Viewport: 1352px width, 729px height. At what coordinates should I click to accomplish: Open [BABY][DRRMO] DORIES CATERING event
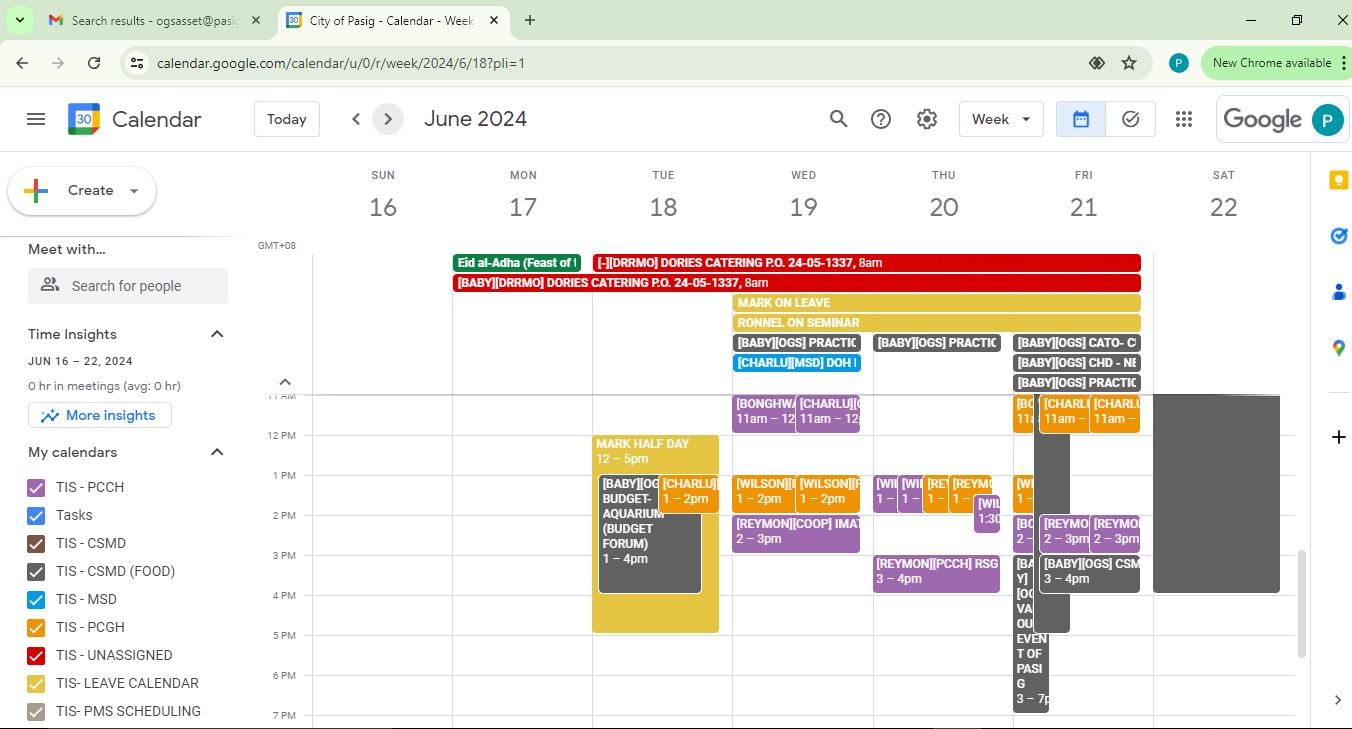coord(797,283)
